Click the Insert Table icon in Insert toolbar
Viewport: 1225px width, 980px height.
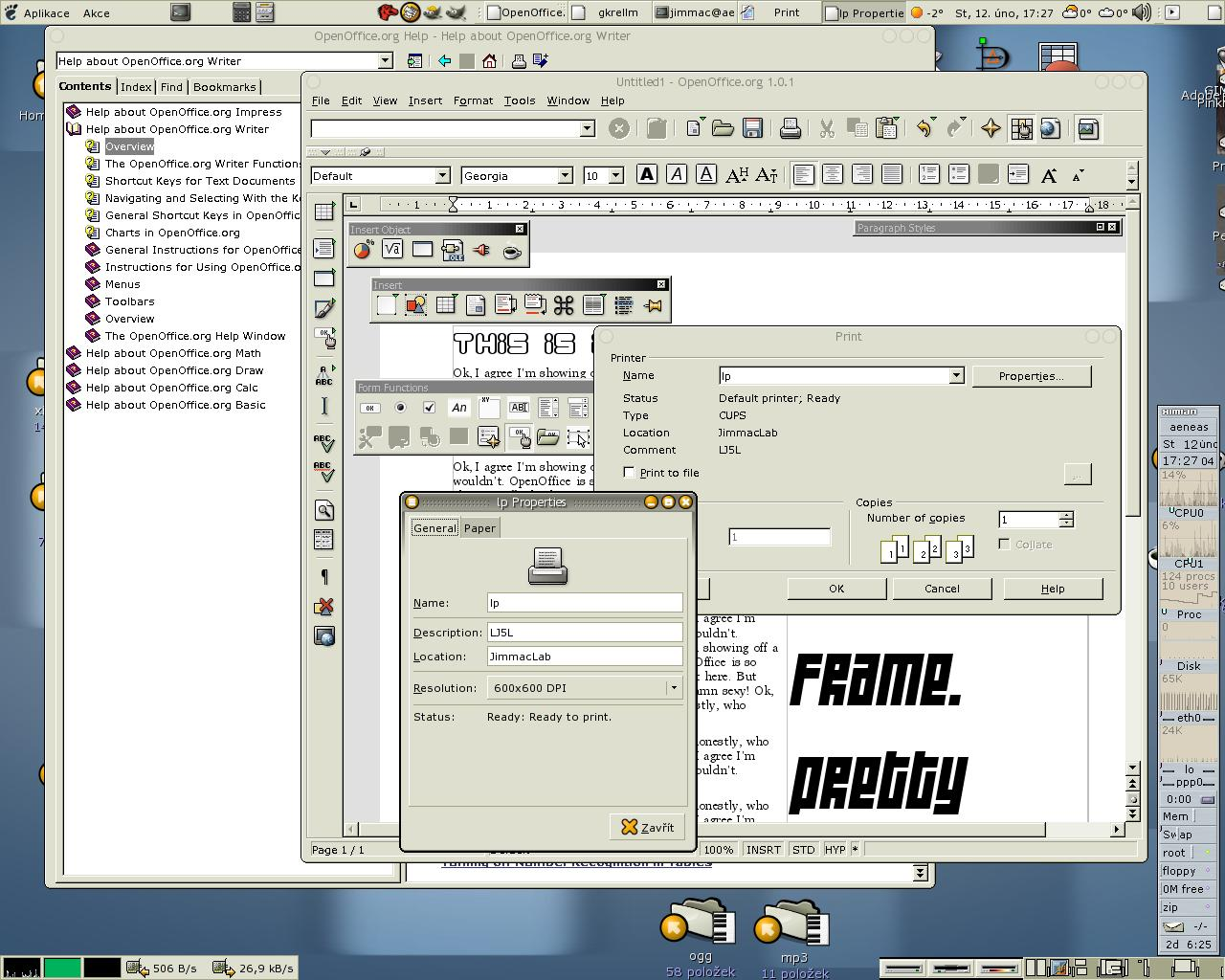click(446, 305)
